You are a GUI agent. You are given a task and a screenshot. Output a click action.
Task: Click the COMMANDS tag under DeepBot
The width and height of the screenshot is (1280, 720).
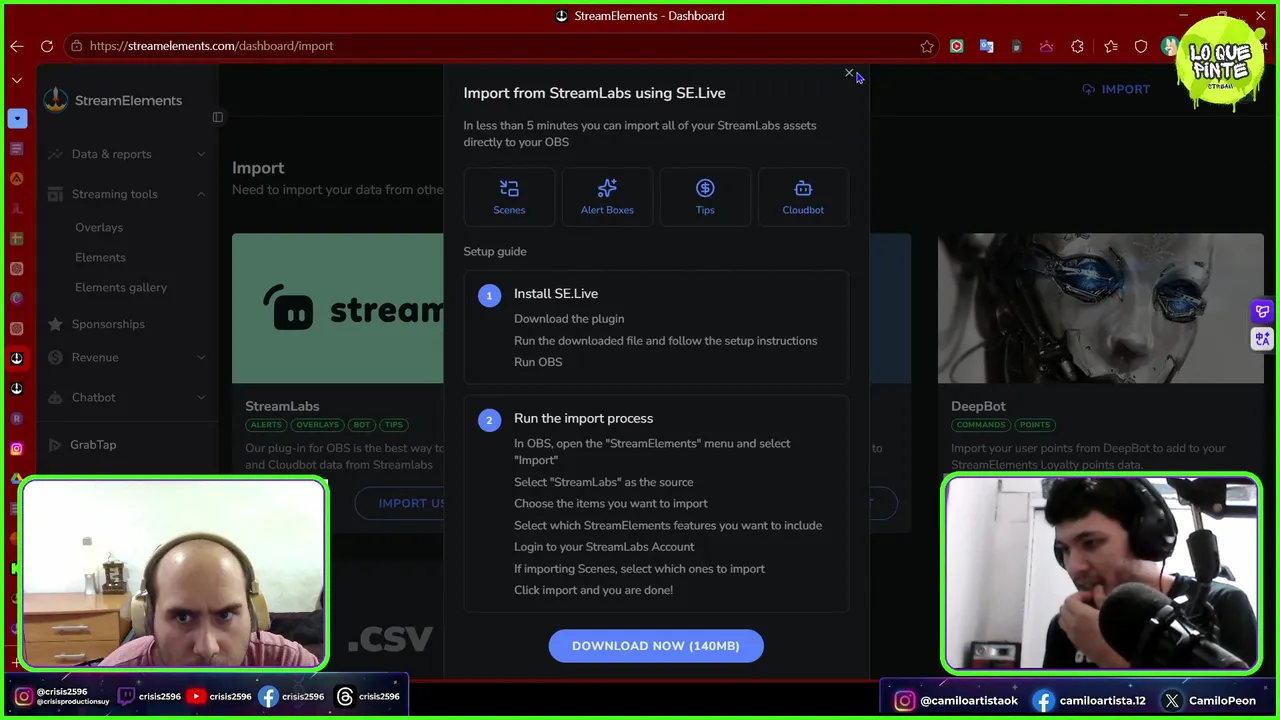pos(981,425)
